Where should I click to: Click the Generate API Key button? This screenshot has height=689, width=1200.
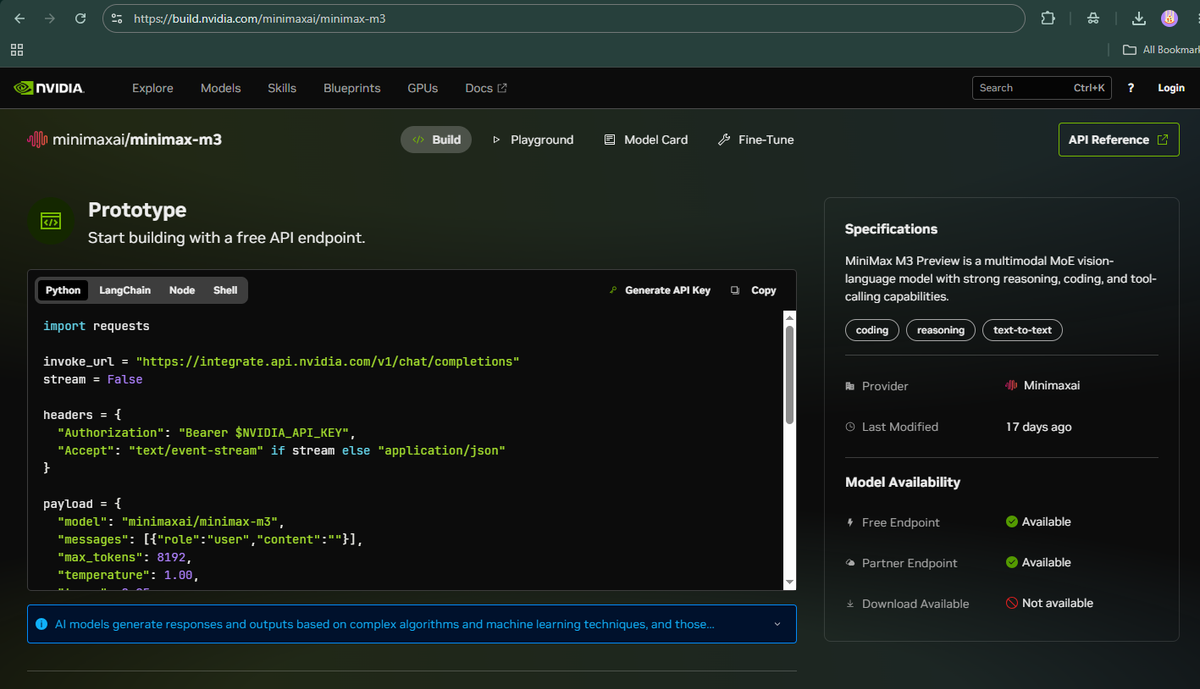tap(659, 290)
